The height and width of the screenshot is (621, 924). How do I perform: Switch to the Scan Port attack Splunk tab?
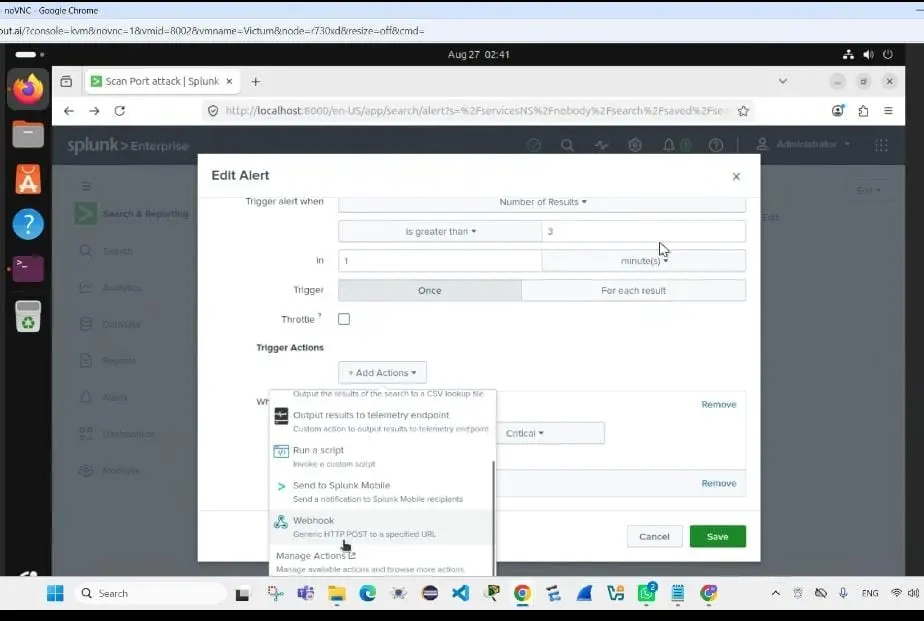163,81
